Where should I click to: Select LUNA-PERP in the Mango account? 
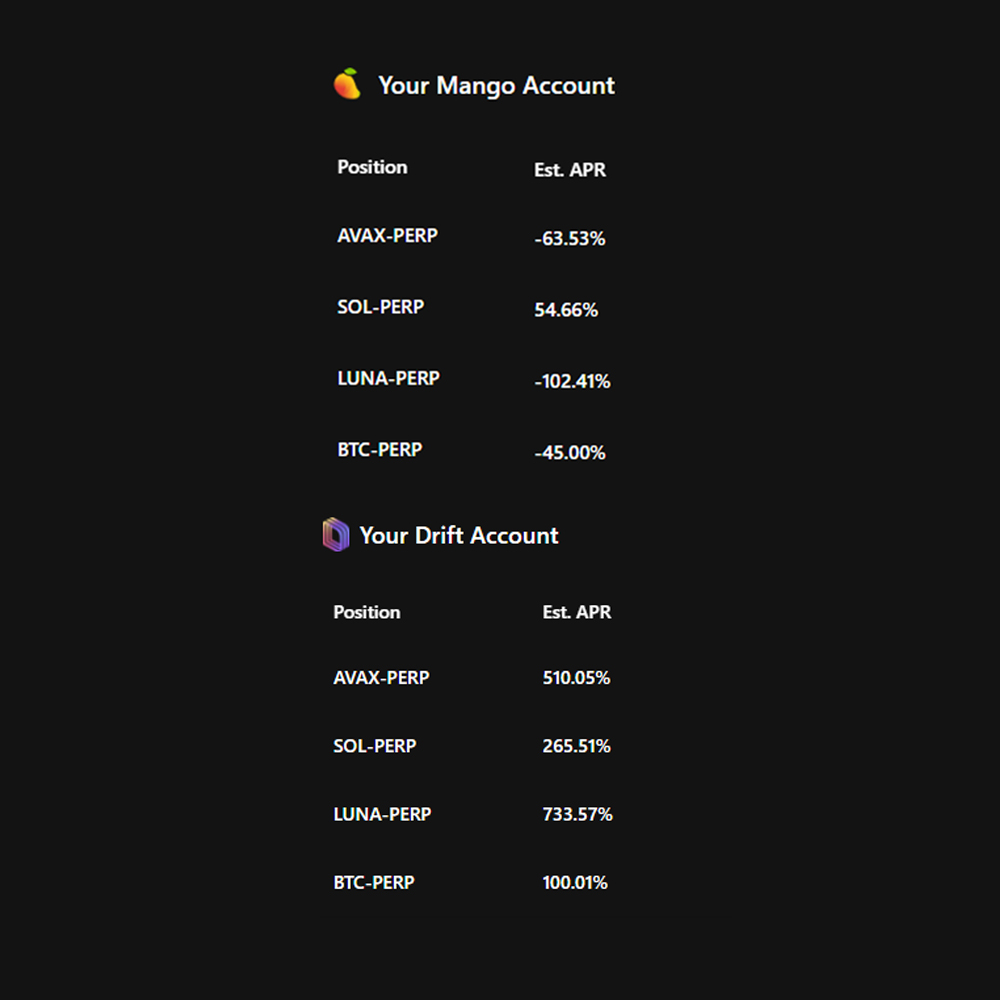click(388, 378)
